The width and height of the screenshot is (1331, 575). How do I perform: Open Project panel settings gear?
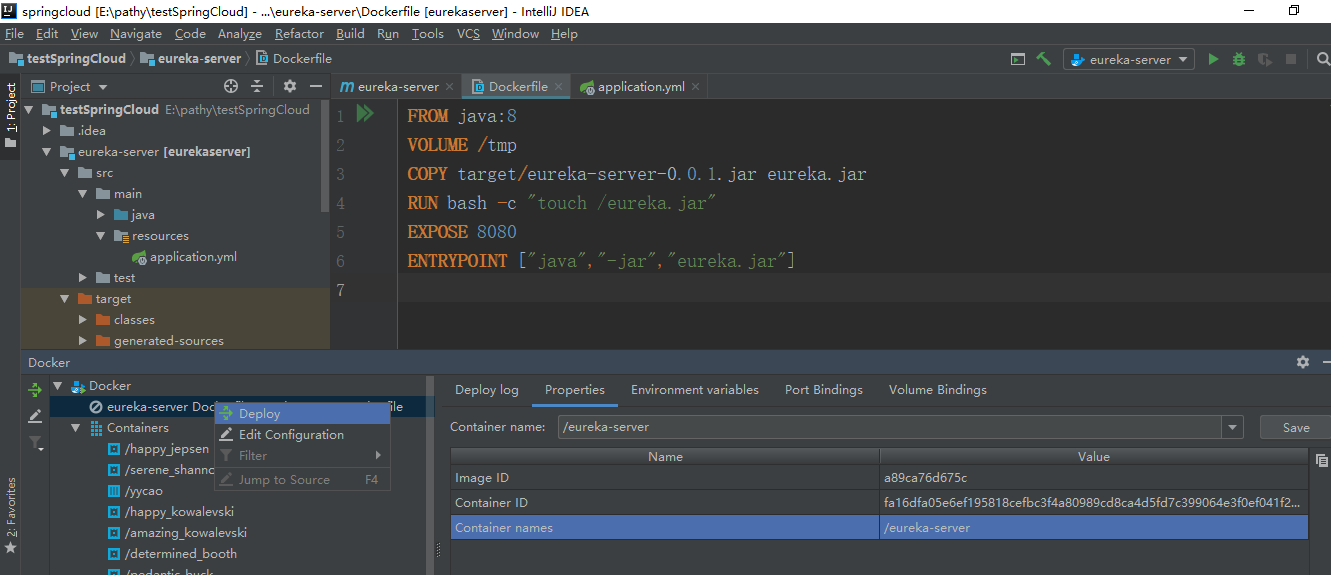(x=290, y=86)
